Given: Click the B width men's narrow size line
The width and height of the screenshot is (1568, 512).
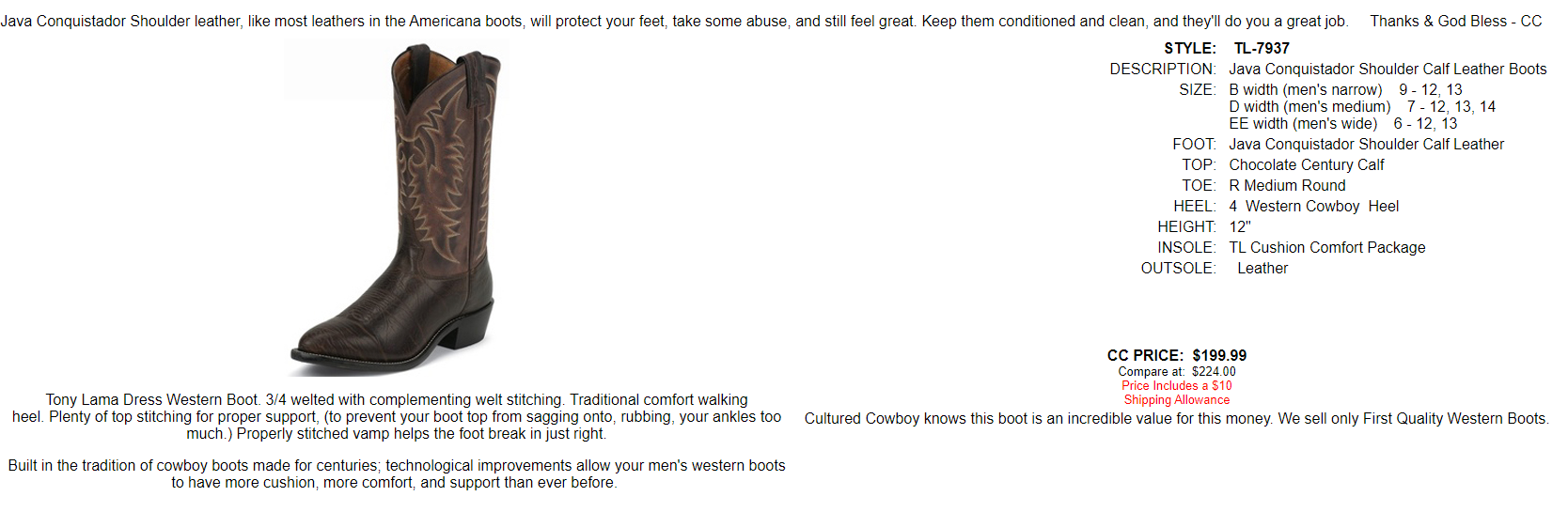Looking at the screenshot, I should (x=1345, y=90).
